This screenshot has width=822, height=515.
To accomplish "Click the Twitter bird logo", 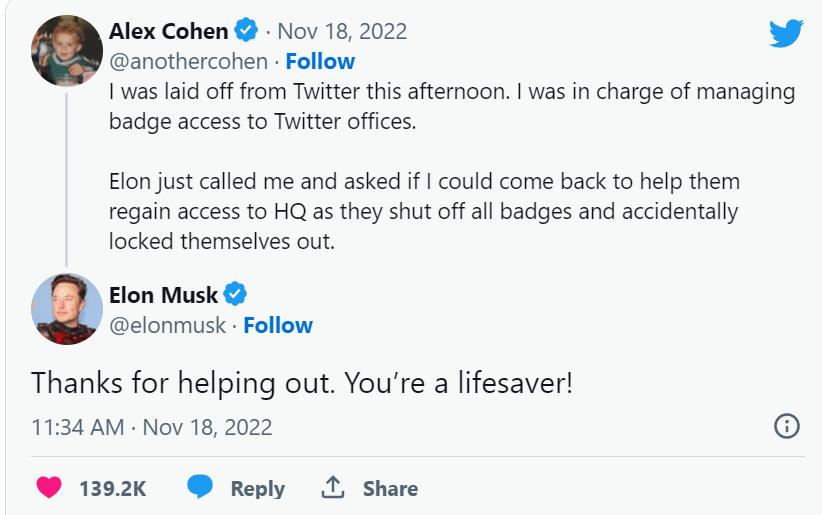I will point(786,33).
